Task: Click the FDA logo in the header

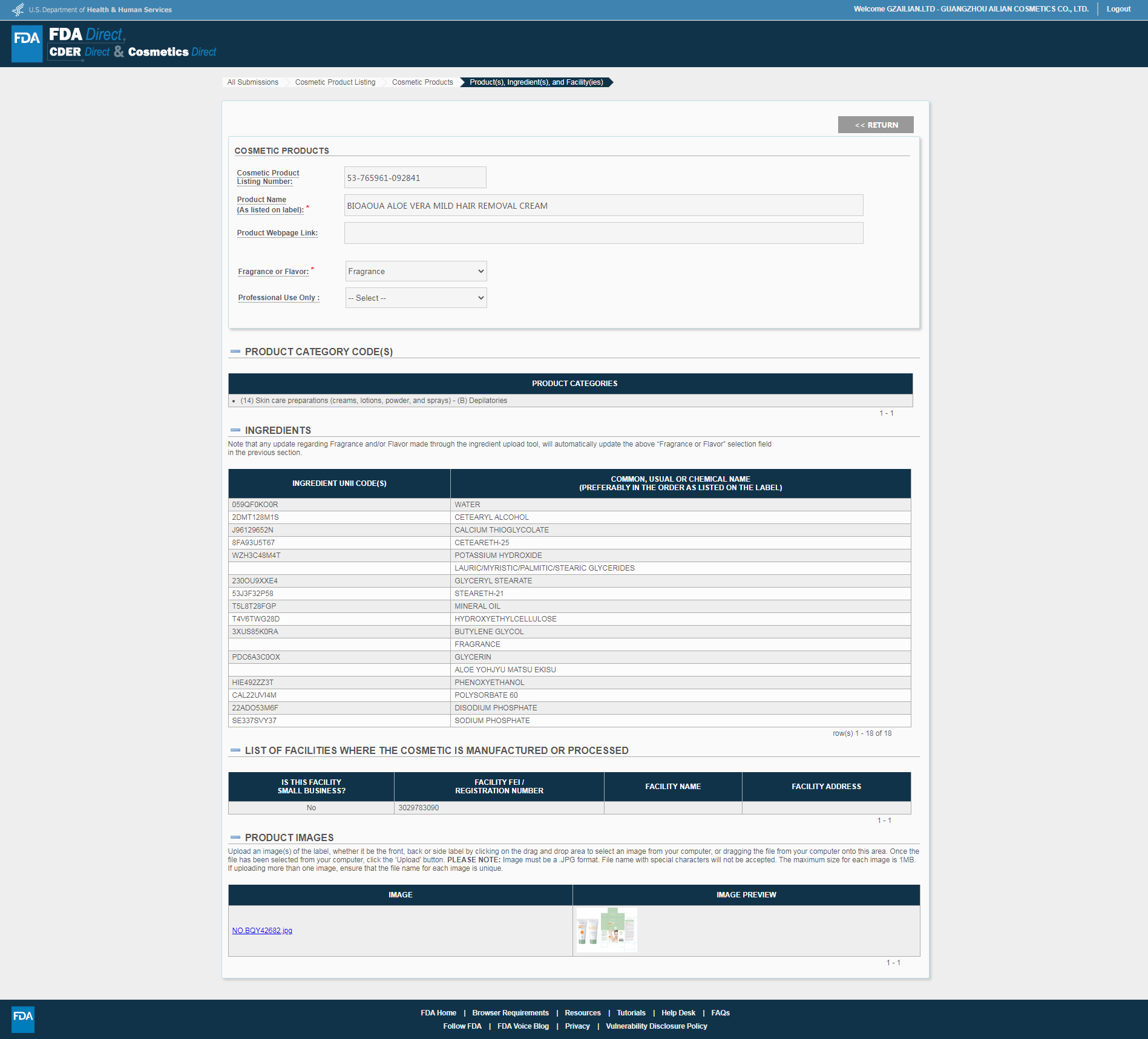Action: click(27, 44)
